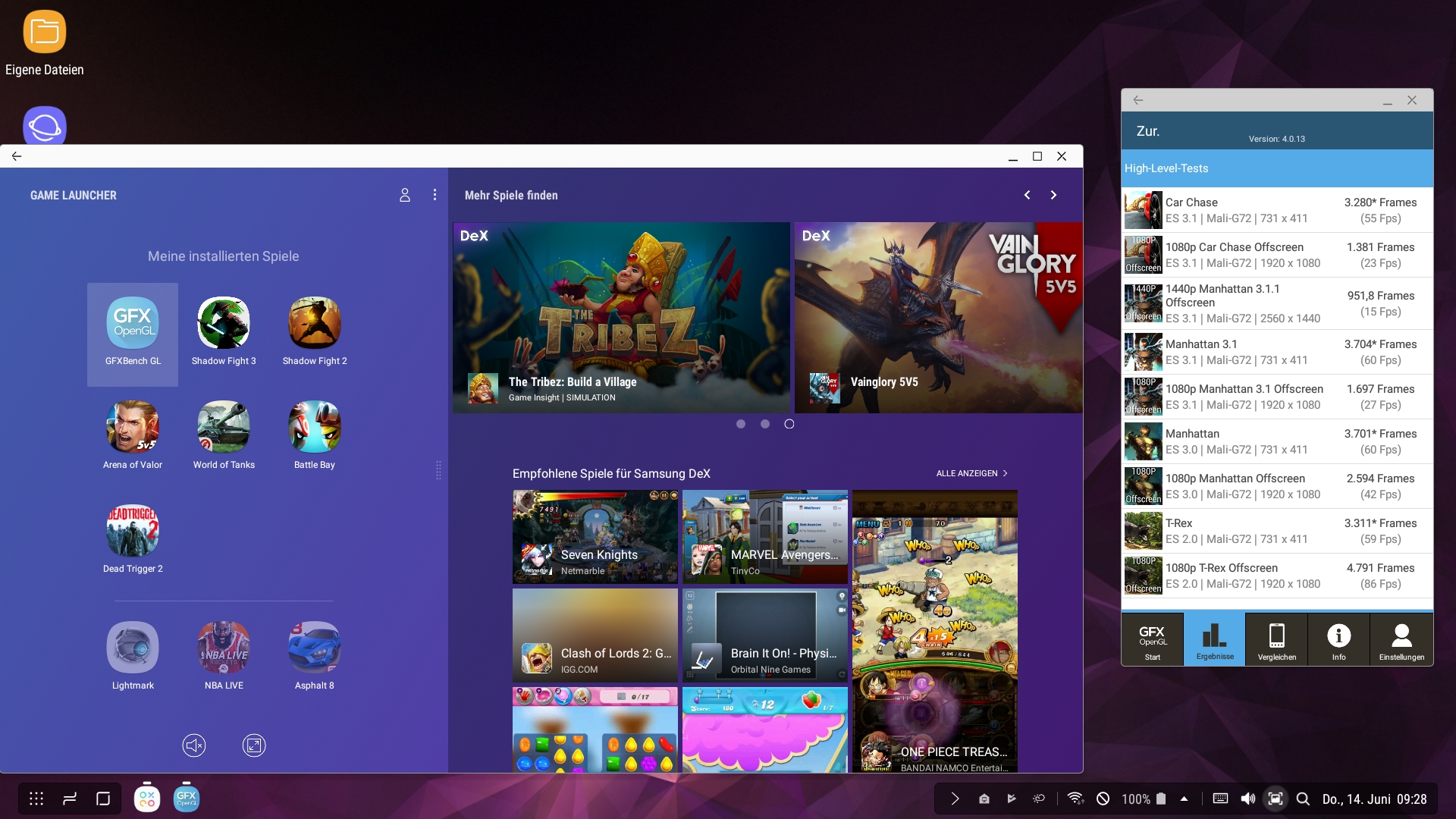Open volume control in the taskbar
This screenshot has width=1456, height=819.
pyautogui.click(x=1247, y=799)
